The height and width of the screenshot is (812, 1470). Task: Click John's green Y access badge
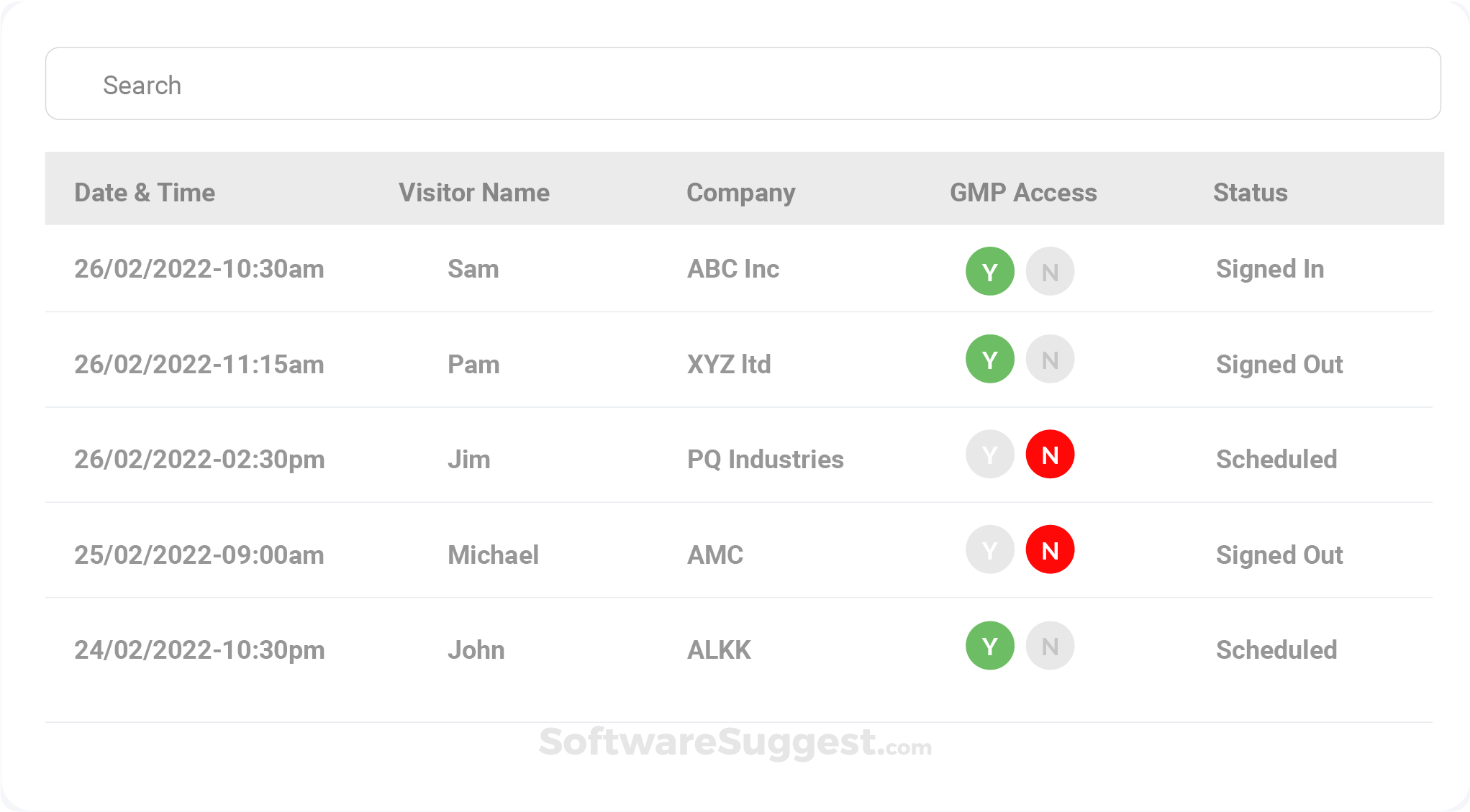coord(989,646)
